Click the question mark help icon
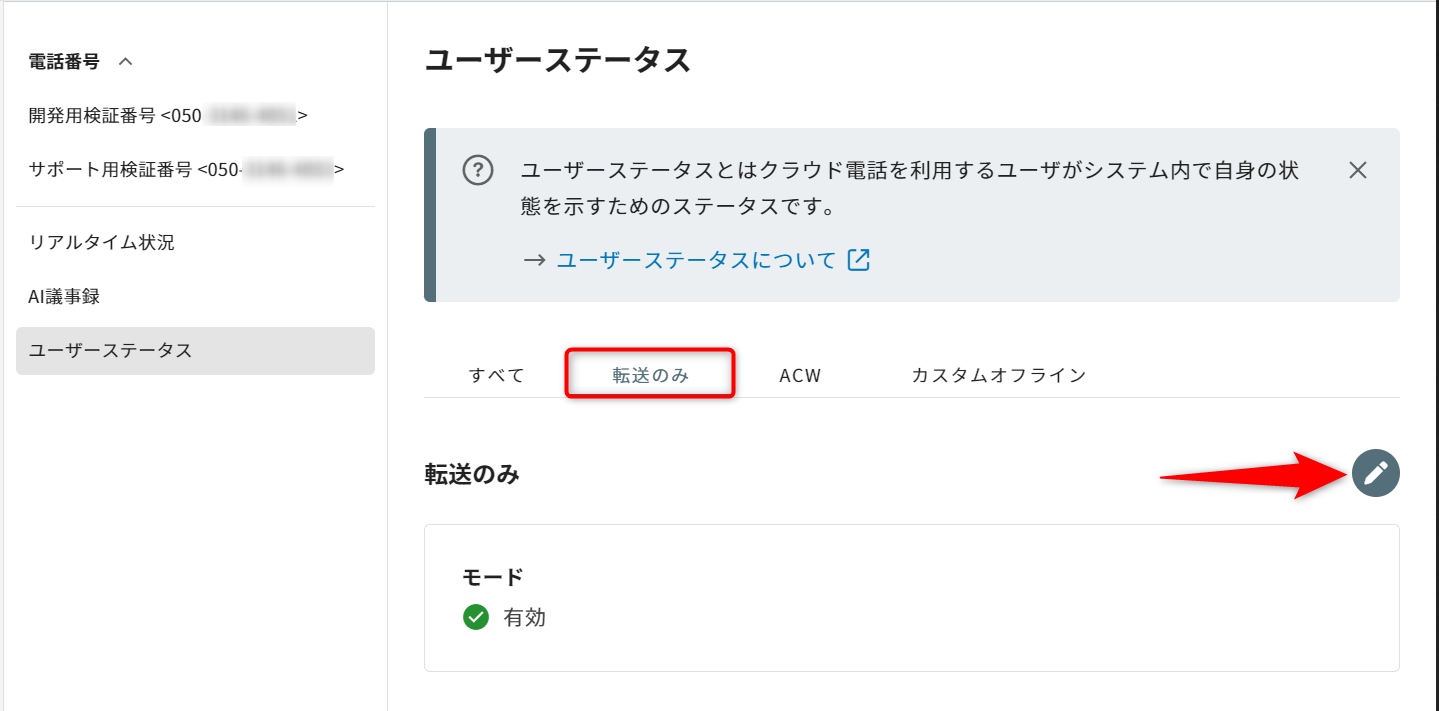The image size is (1439, 711). click(478, 170)
